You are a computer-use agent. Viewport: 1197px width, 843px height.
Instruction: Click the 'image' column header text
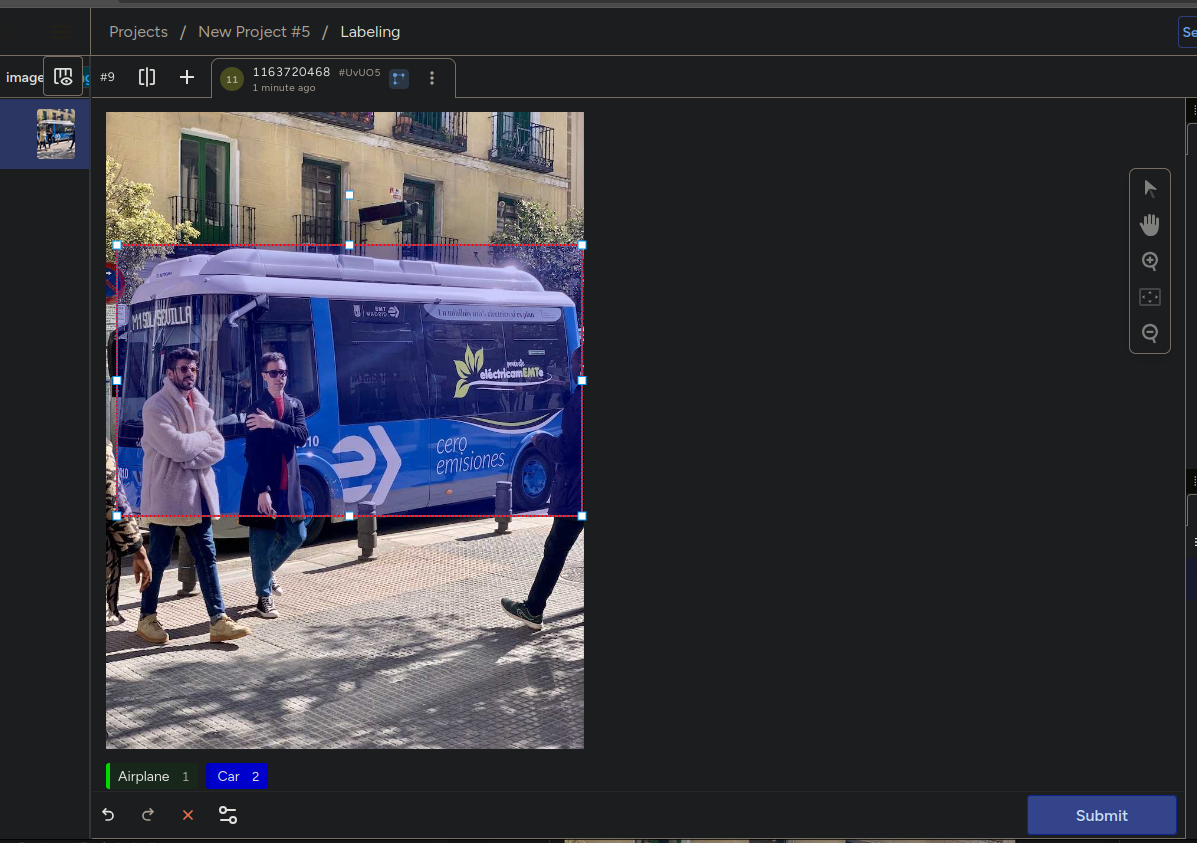point(24,77)
